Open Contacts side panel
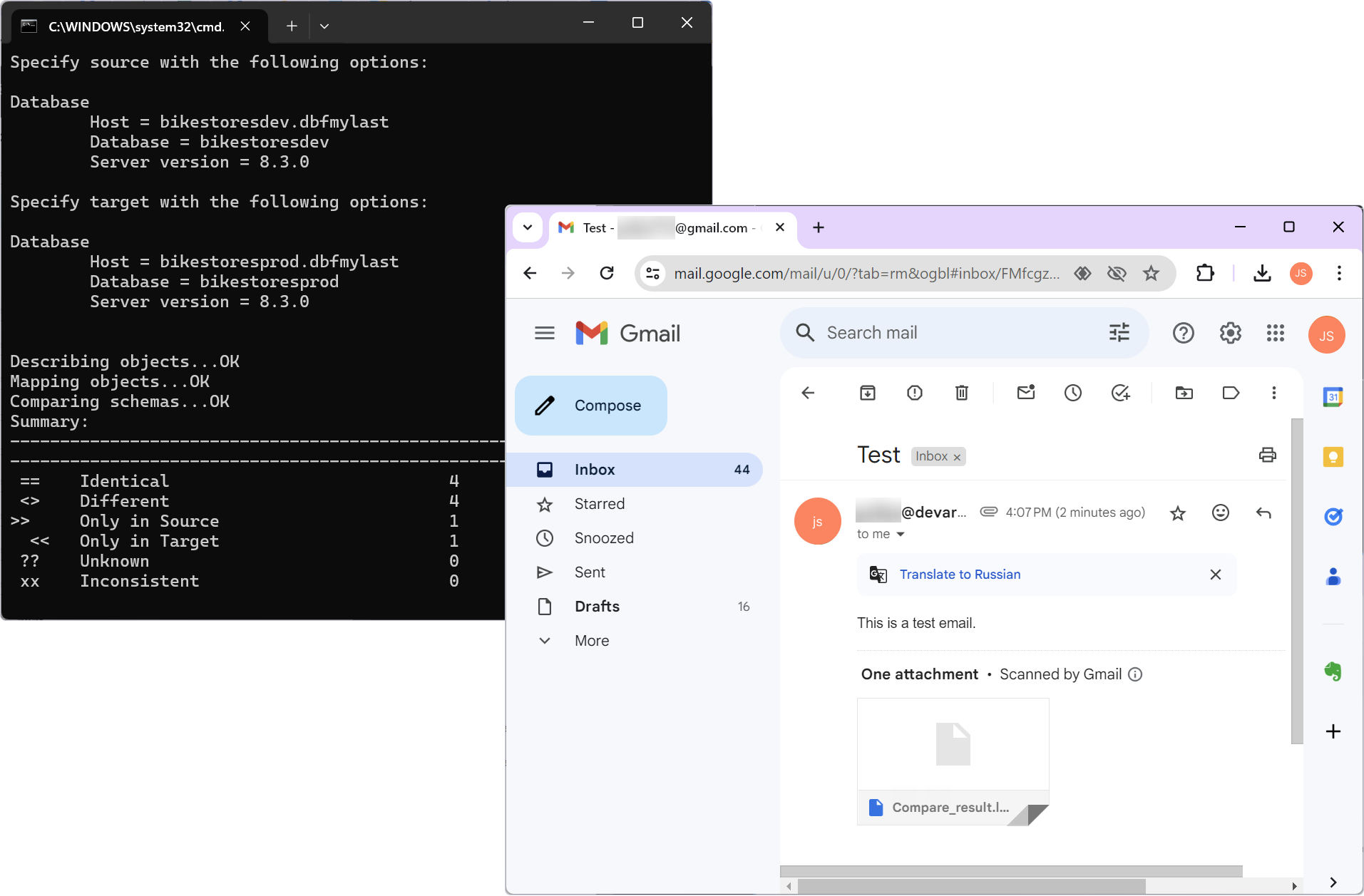 [1333, 577]
